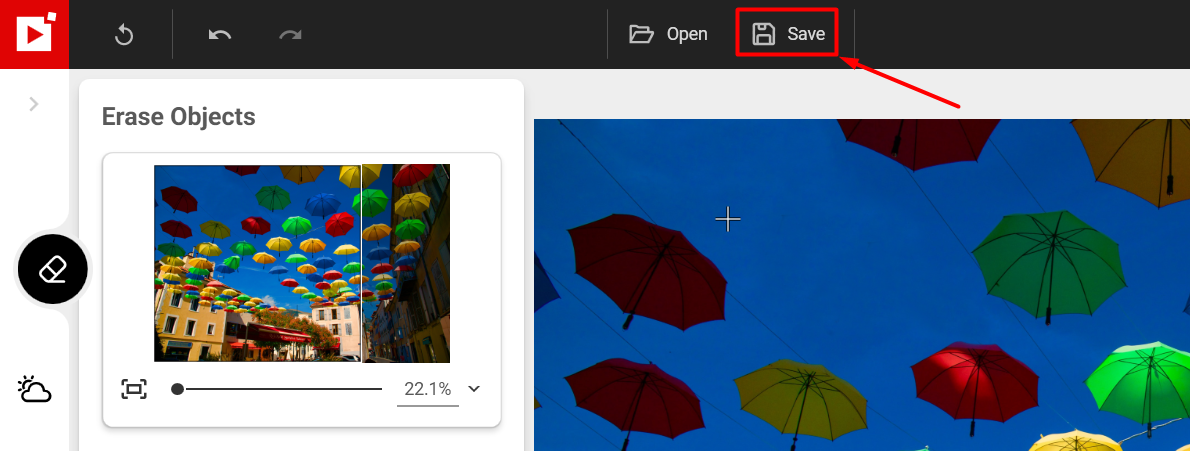Click the floppy disk Save icon

764,34
